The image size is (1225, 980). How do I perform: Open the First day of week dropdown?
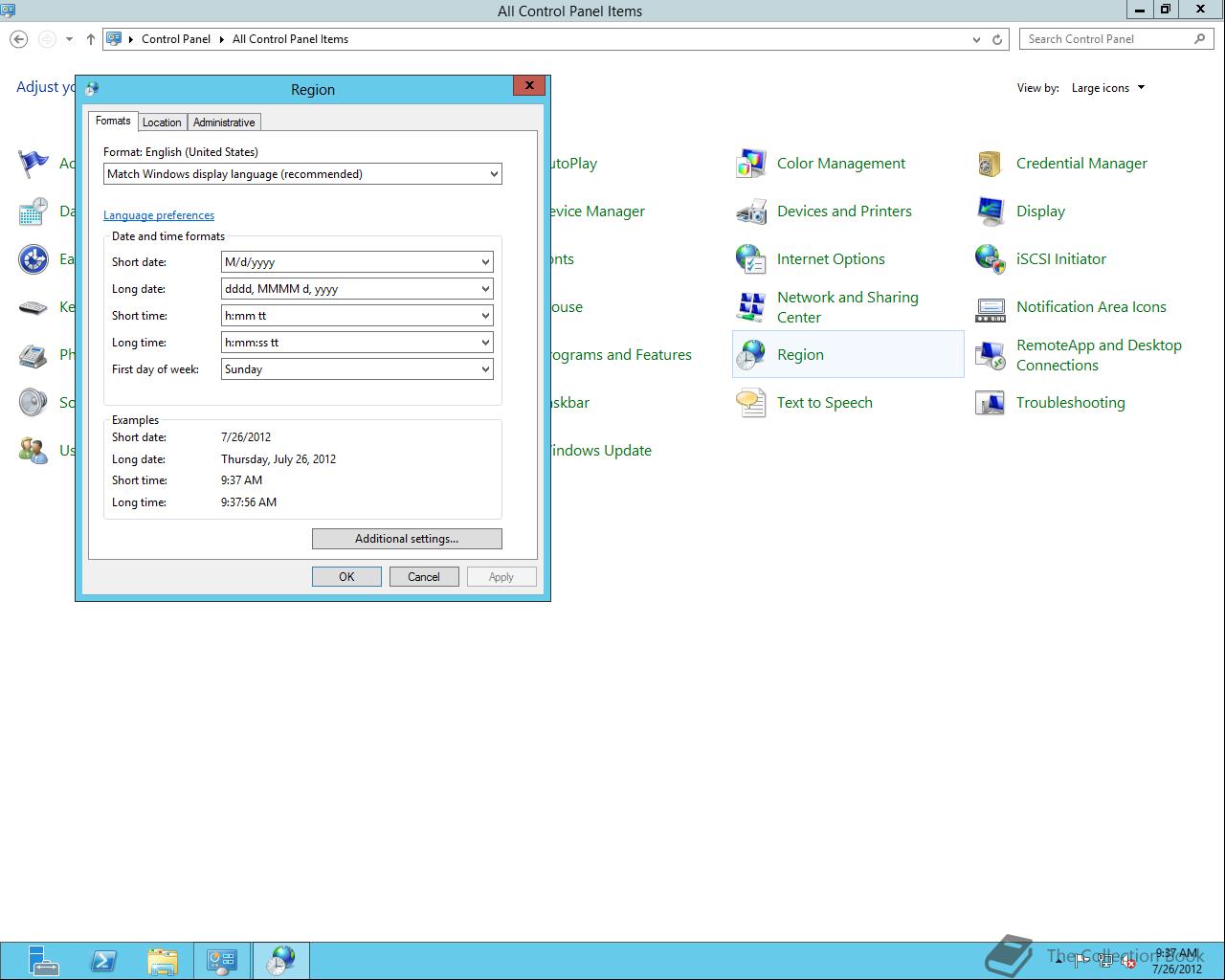[x=357, y=369]
